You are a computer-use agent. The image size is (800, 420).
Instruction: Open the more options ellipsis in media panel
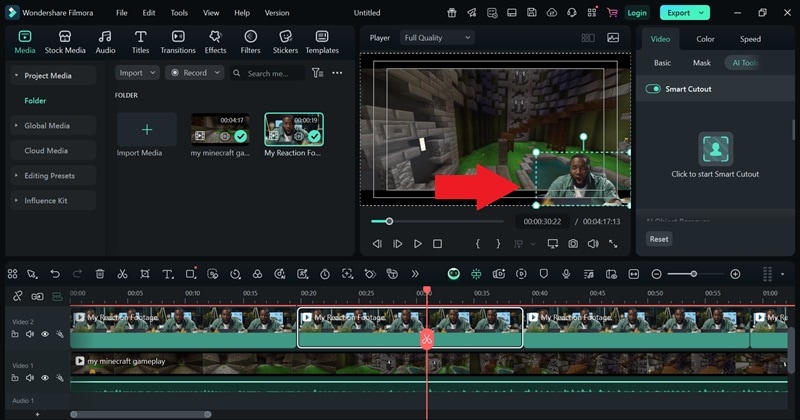pos(337,73)
